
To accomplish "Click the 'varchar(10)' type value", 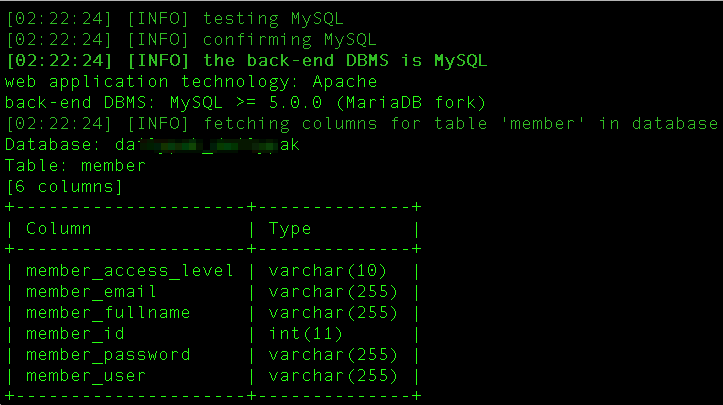I will point(327,271).
